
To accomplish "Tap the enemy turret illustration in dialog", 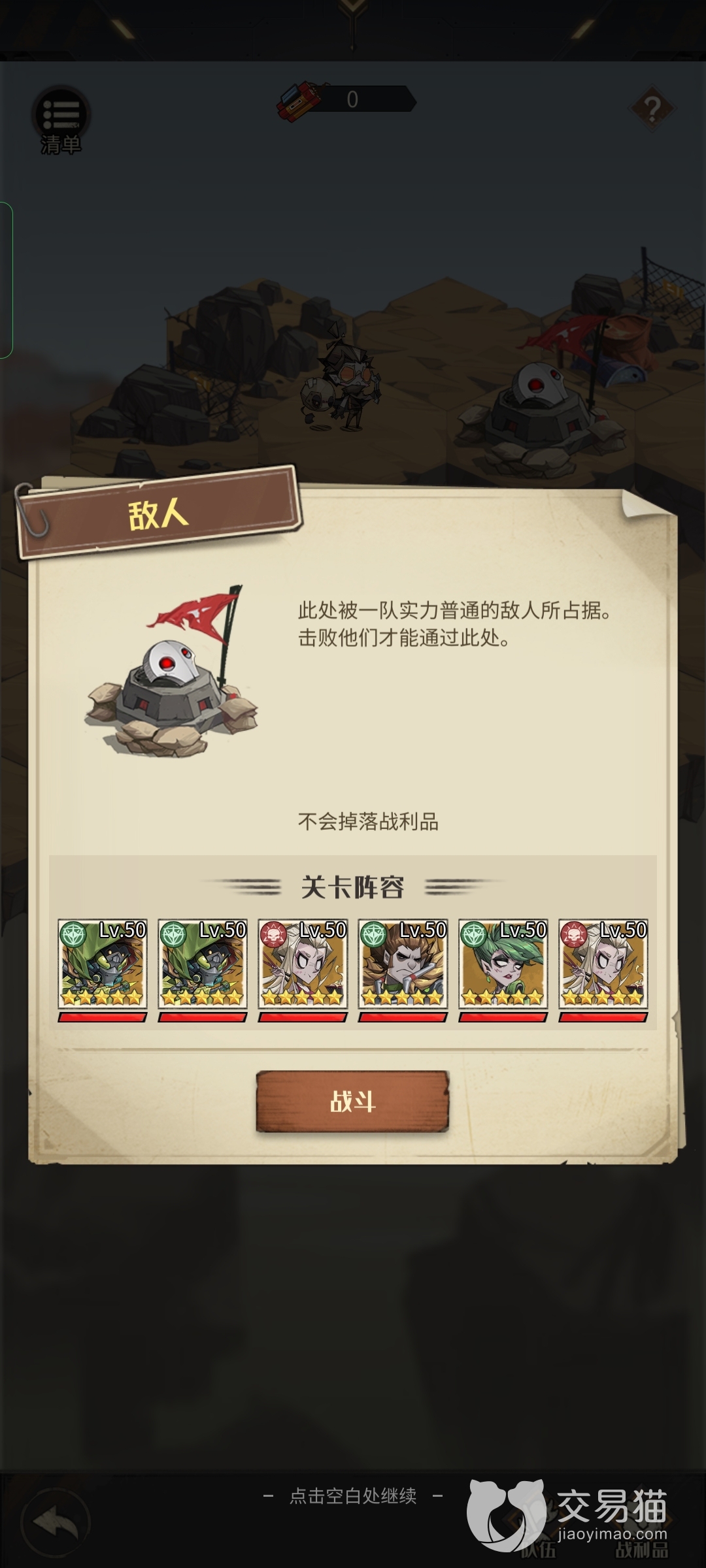I will [172, 672].
